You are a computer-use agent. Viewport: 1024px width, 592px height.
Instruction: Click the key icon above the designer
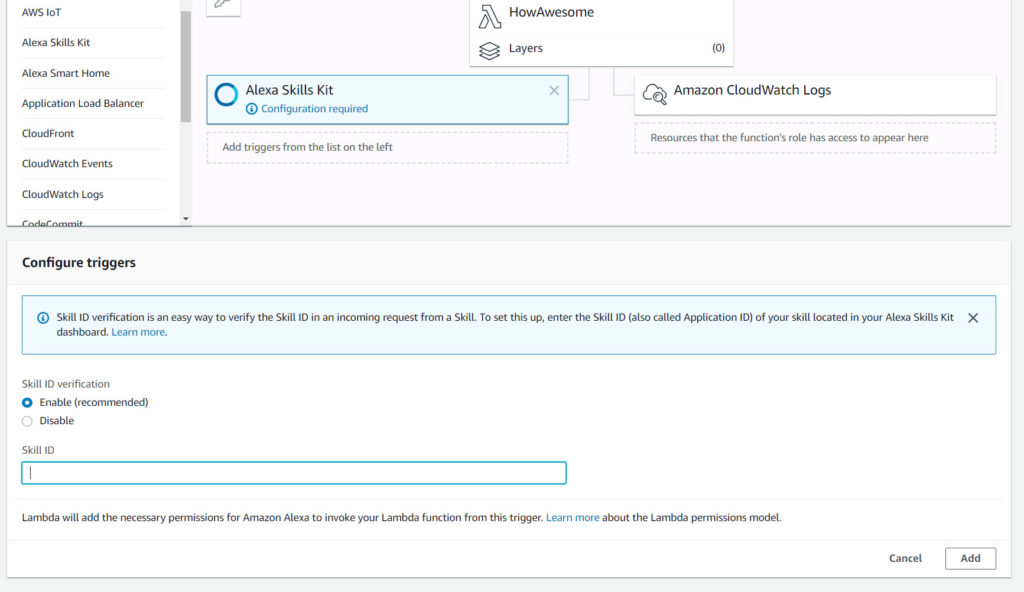(222, 5)
